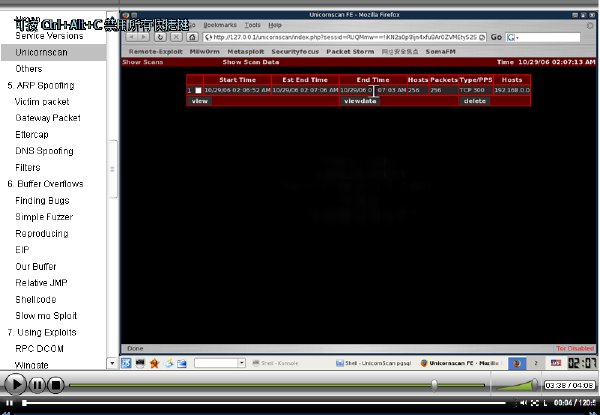This screenshot has height=415, width=600.
Task: Open Milw0rm bookmark
Action: (205, 52)
